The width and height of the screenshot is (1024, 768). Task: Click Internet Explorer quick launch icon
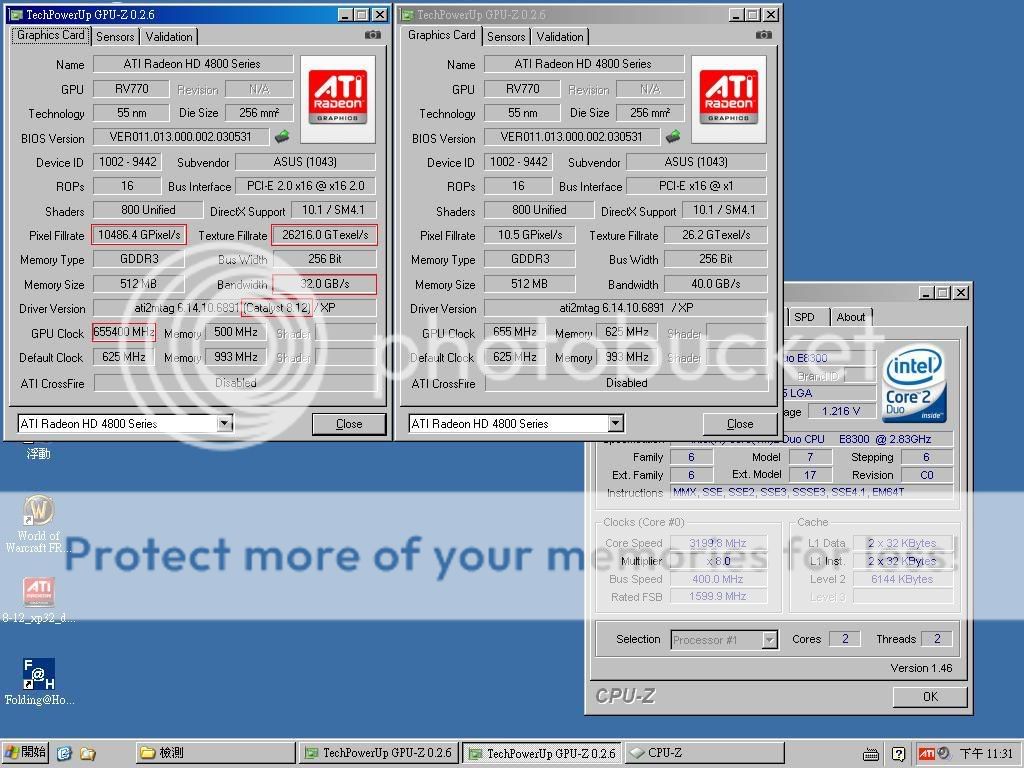coord(65,753)
